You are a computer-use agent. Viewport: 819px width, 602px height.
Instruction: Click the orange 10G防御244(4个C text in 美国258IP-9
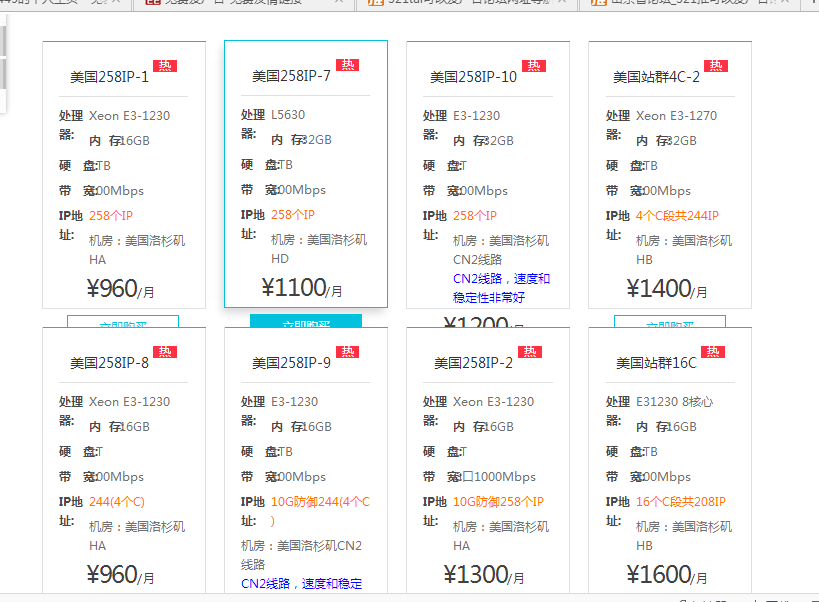click(x=320, y=502)
